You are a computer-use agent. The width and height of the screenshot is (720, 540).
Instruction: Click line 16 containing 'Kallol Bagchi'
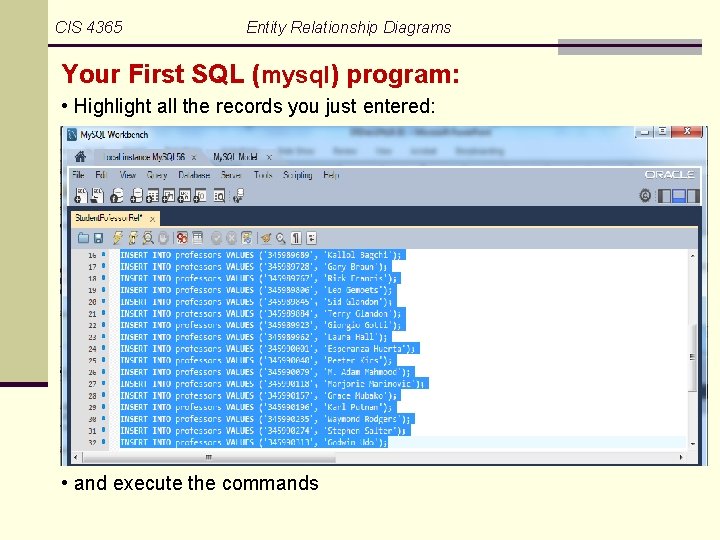click(263, 255)
